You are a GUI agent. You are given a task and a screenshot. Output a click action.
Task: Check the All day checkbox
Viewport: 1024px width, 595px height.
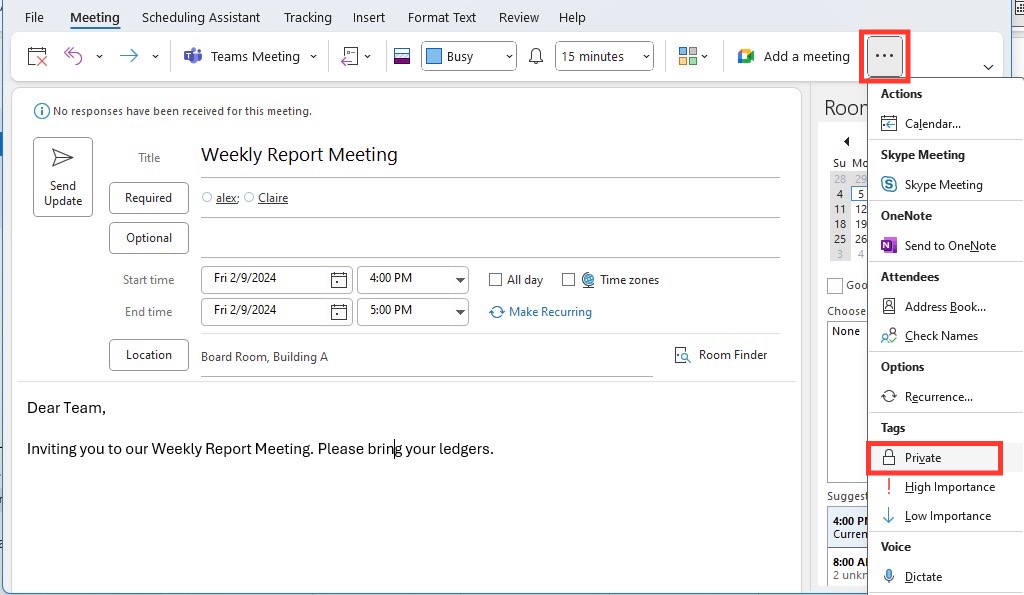click(x=496, y=280)
